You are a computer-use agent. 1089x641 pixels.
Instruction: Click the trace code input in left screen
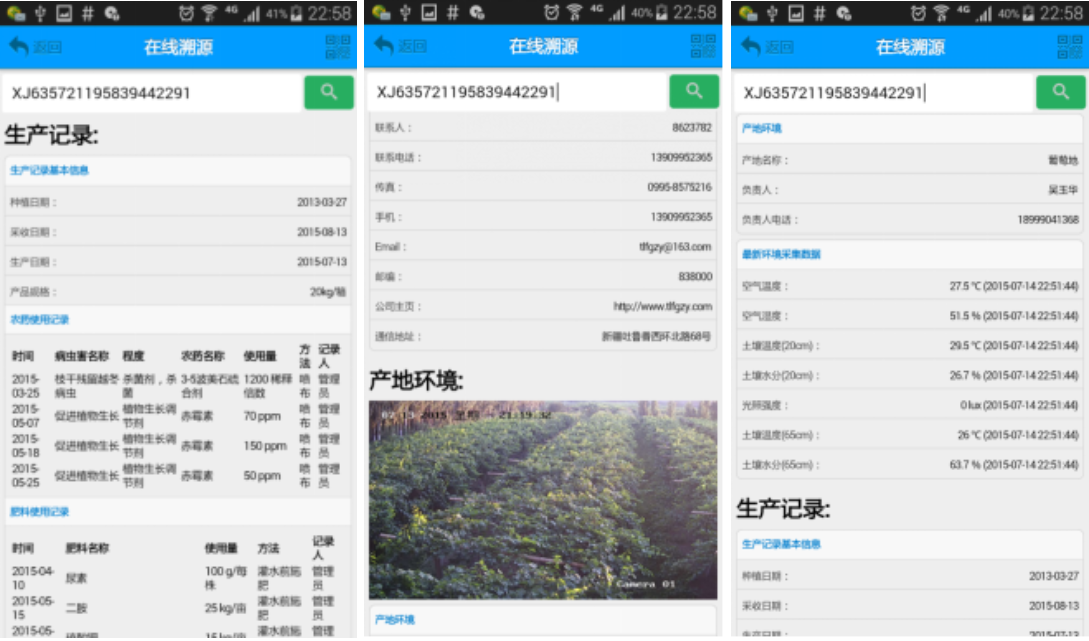152,93
